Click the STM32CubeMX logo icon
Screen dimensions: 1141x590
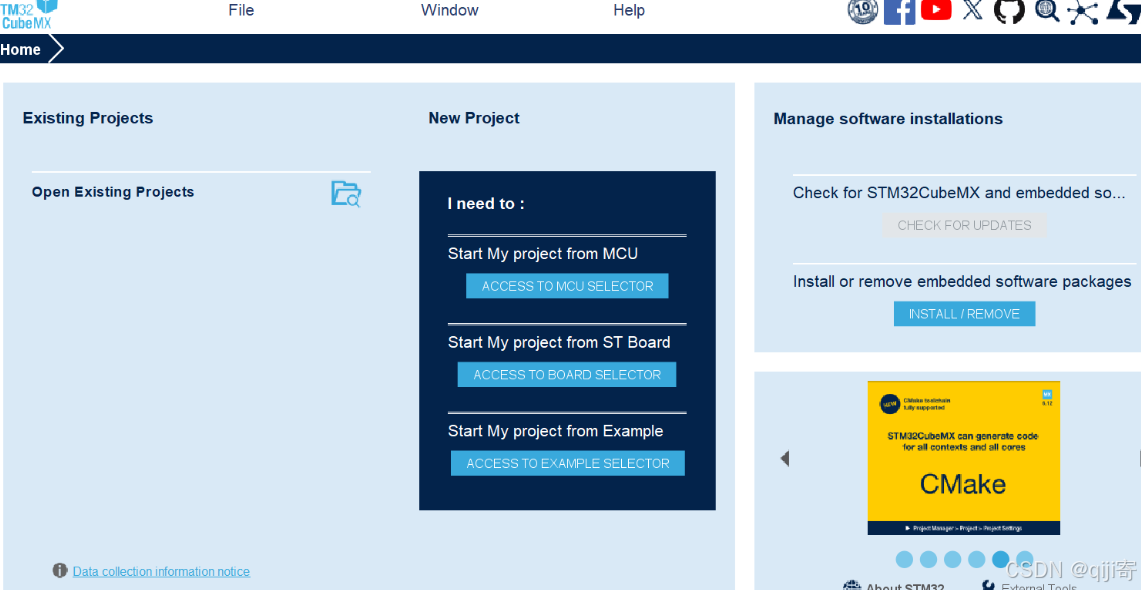pos(29,13)
